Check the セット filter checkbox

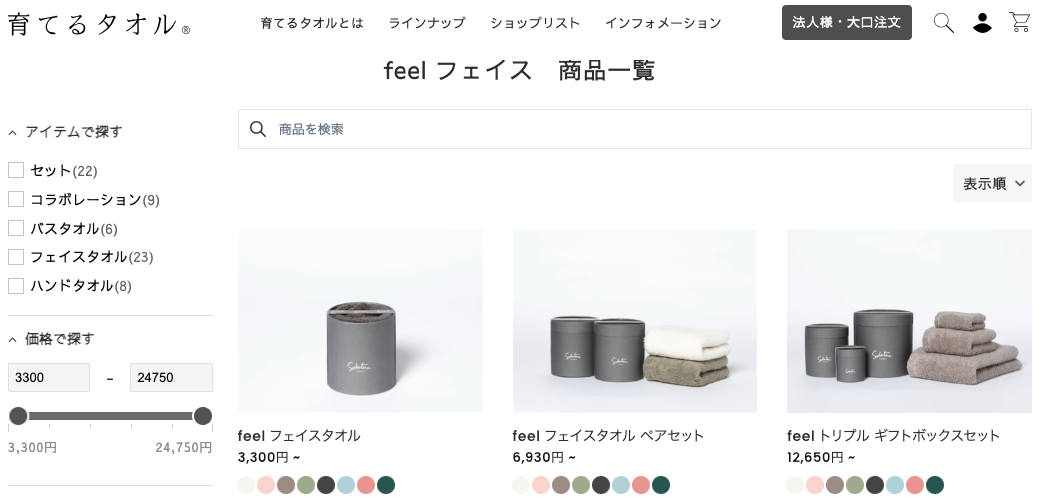[x=16, y=170]
